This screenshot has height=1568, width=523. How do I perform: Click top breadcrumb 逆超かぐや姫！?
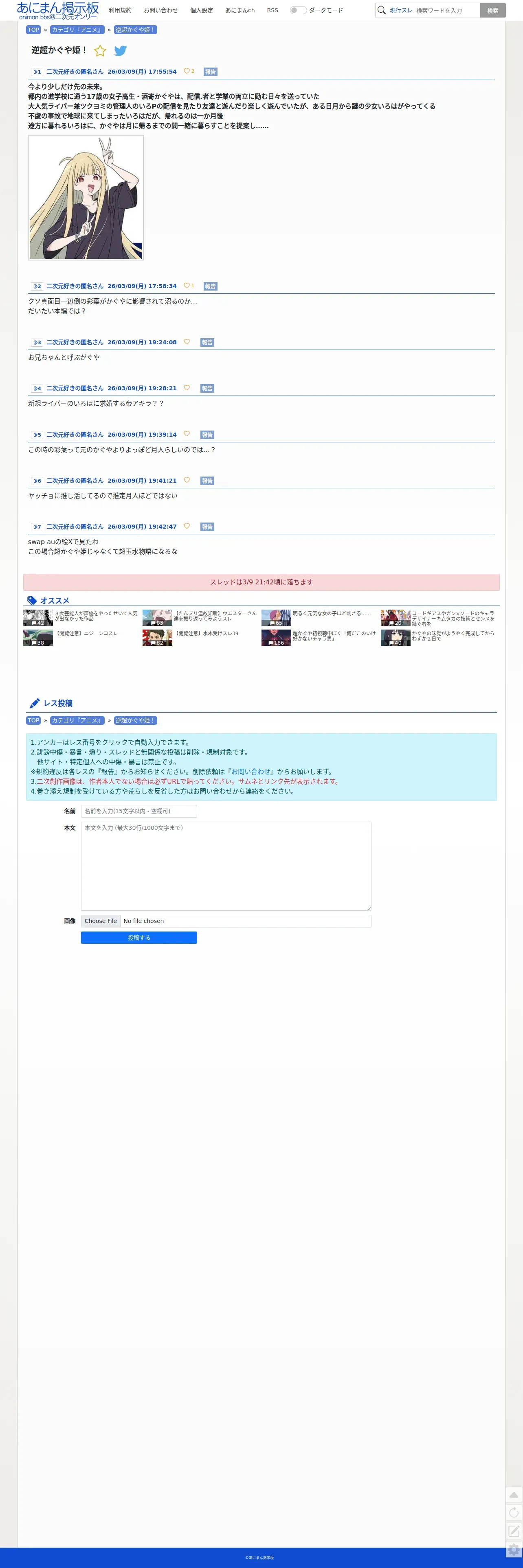click(x=135, y=30)
